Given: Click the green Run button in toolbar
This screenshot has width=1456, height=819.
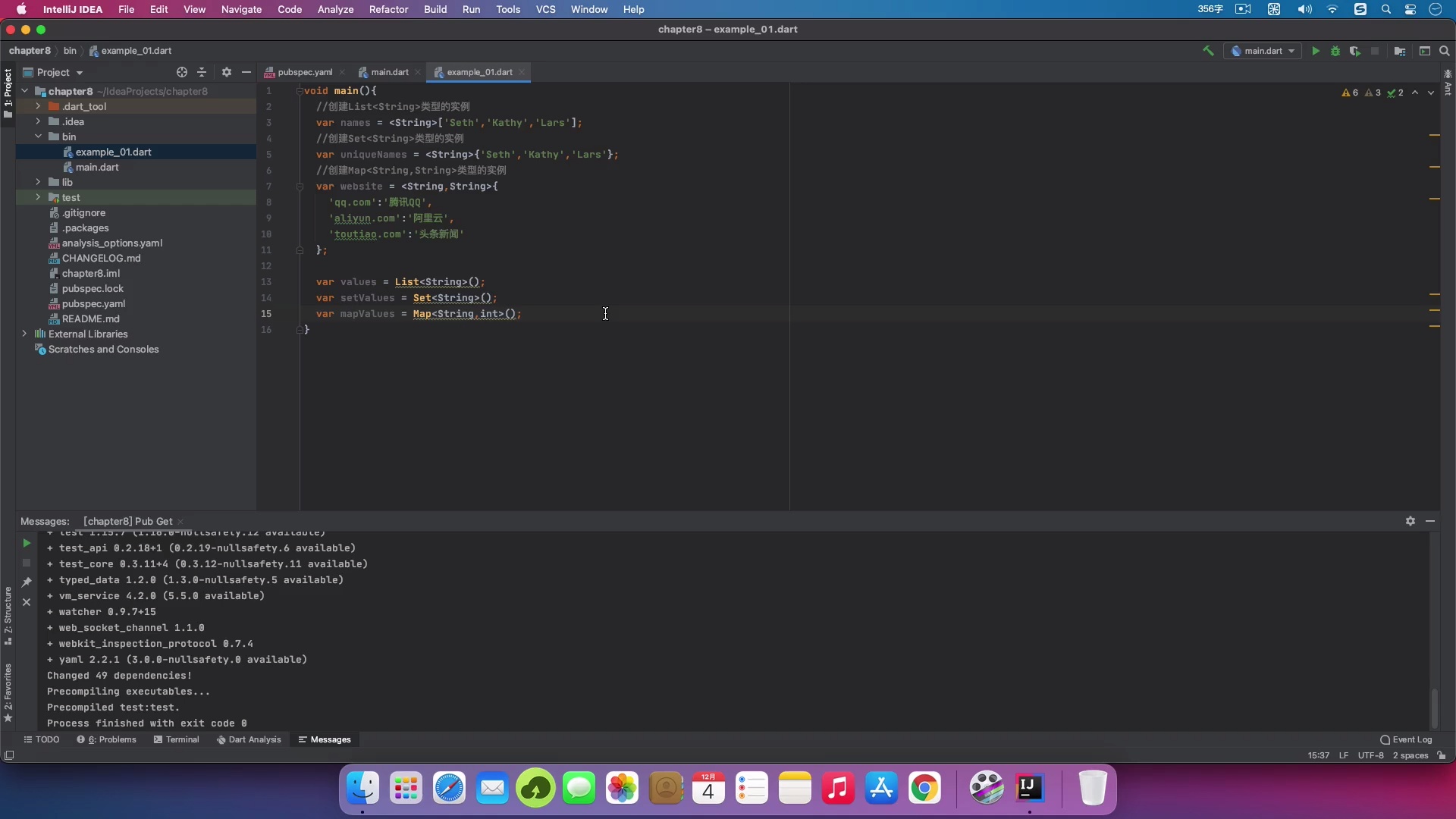Looking at the screenshot, I should 1316,52.
